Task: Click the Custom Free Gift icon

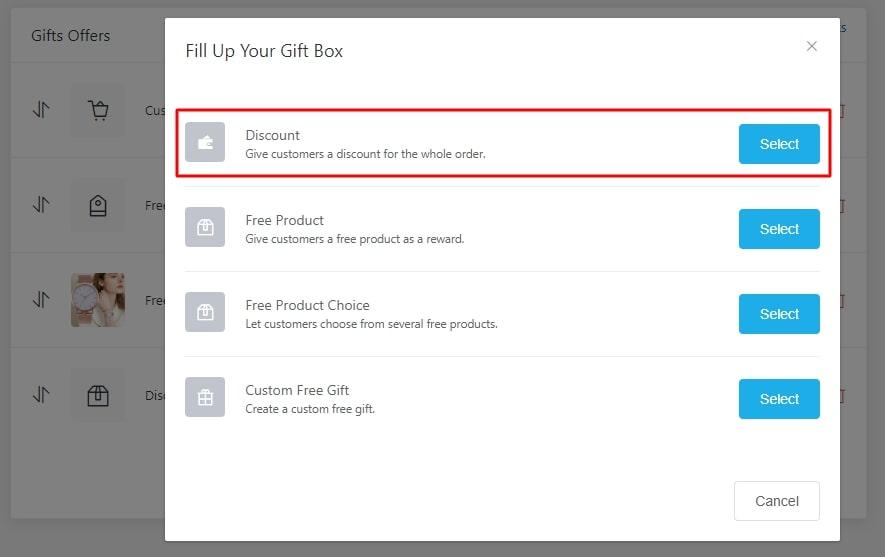Action: 205,397
